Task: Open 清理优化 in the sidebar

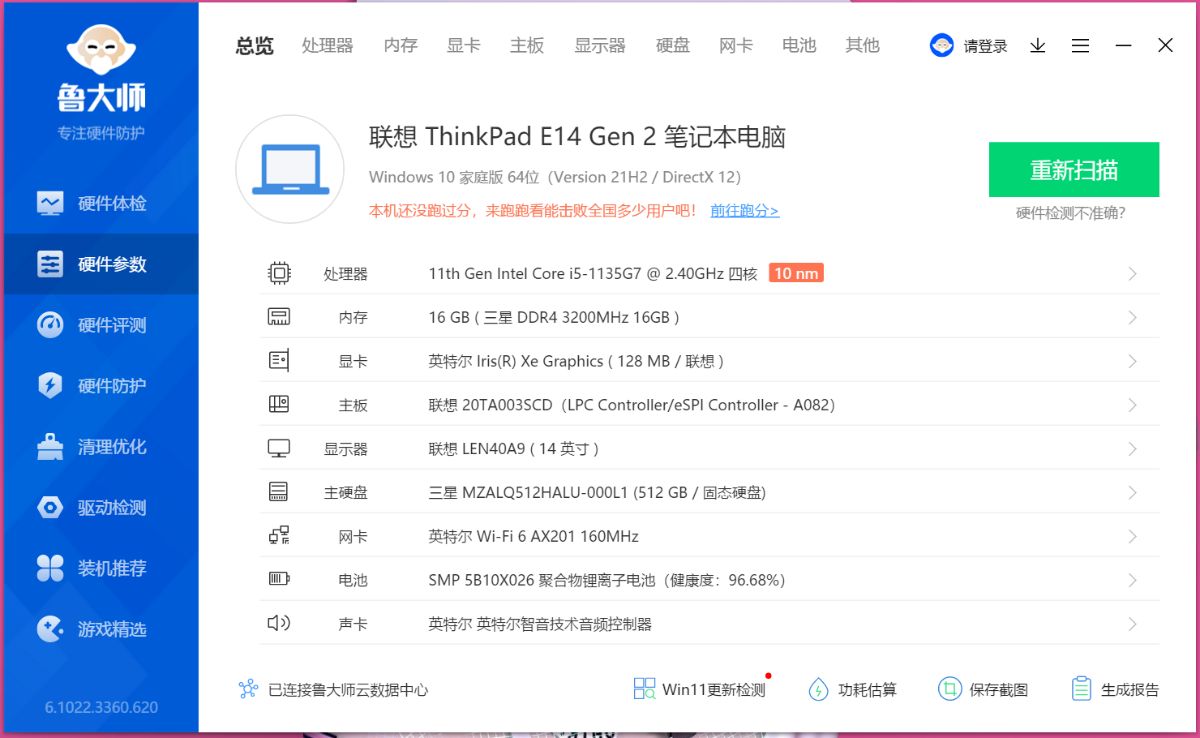Action: [x=100, y=447]
